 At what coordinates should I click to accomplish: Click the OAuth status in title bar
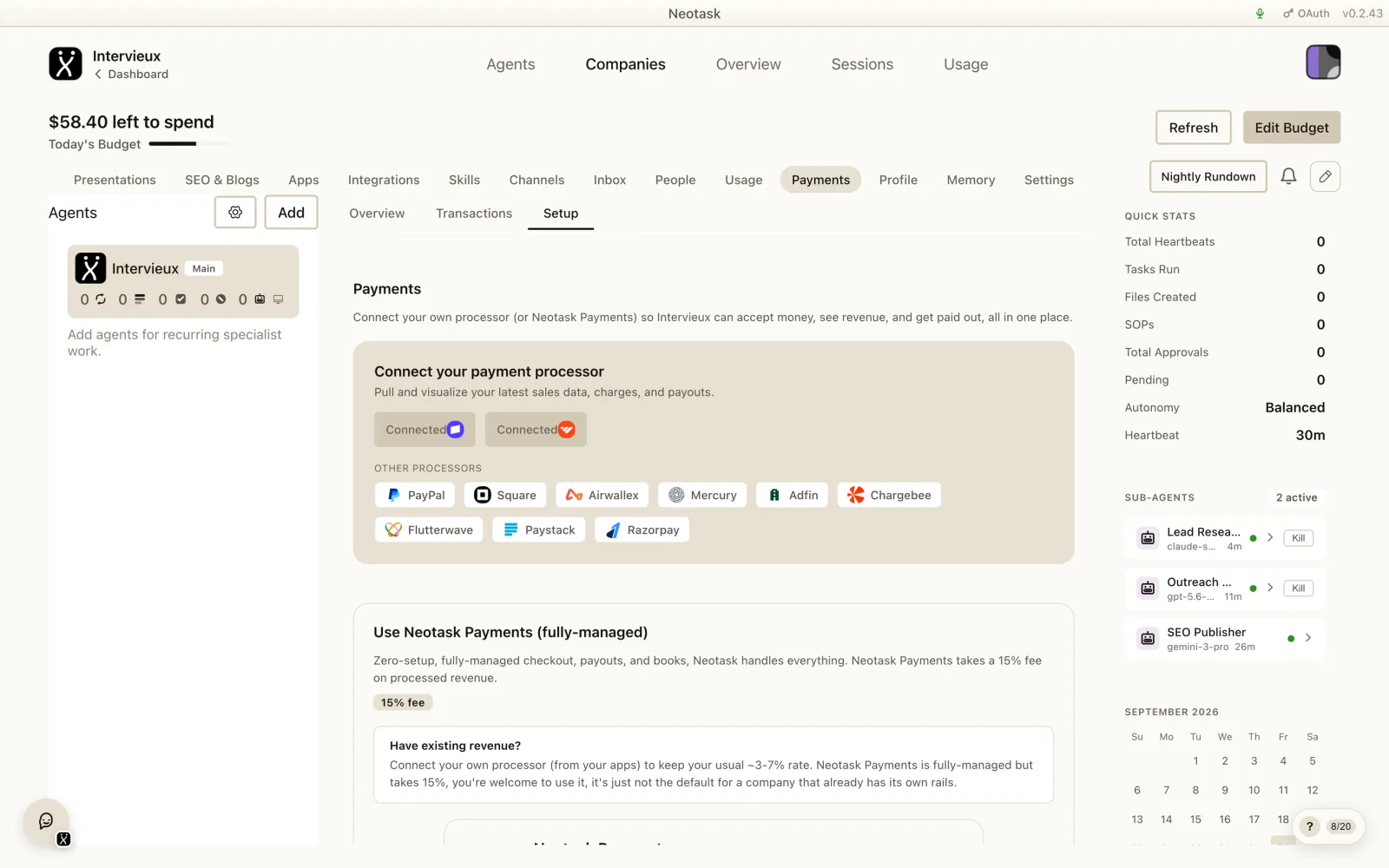click(x=1307, y=13)
